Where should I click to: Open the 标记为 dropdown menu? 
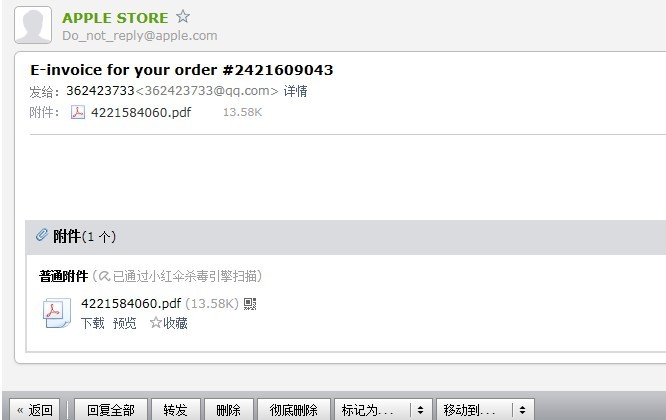tap(383, 410)
